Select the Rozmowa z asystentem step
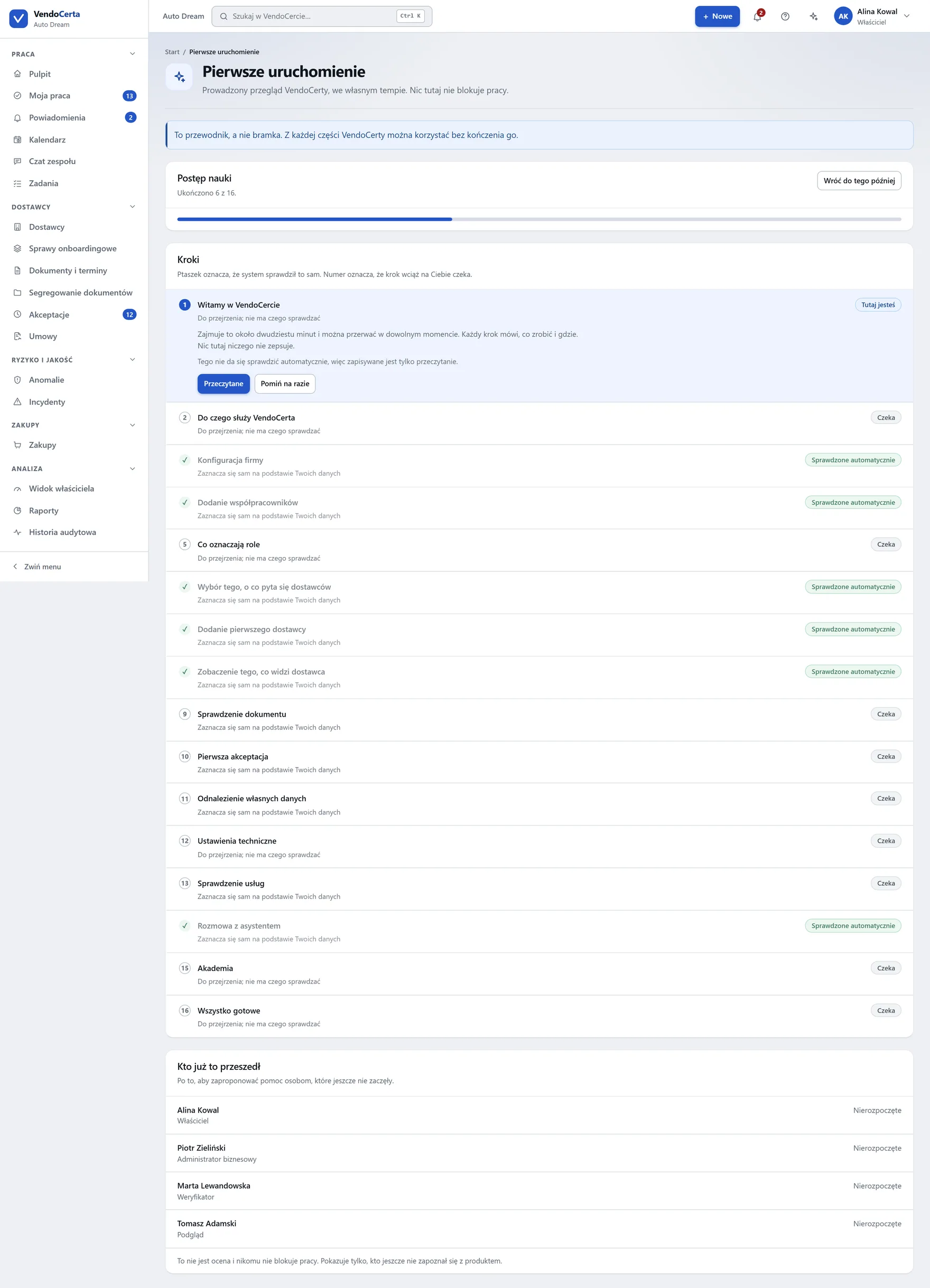The image size is (930, 1288). tap(539, 932)
